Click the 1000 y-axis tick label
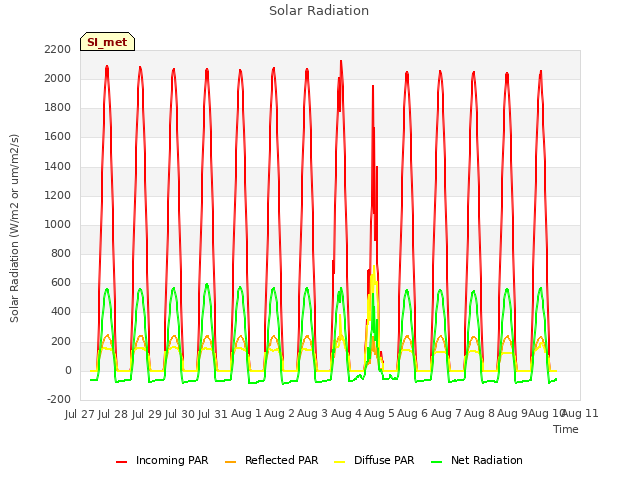This screenshot has height=480, width=640. [x=58, y=224]
